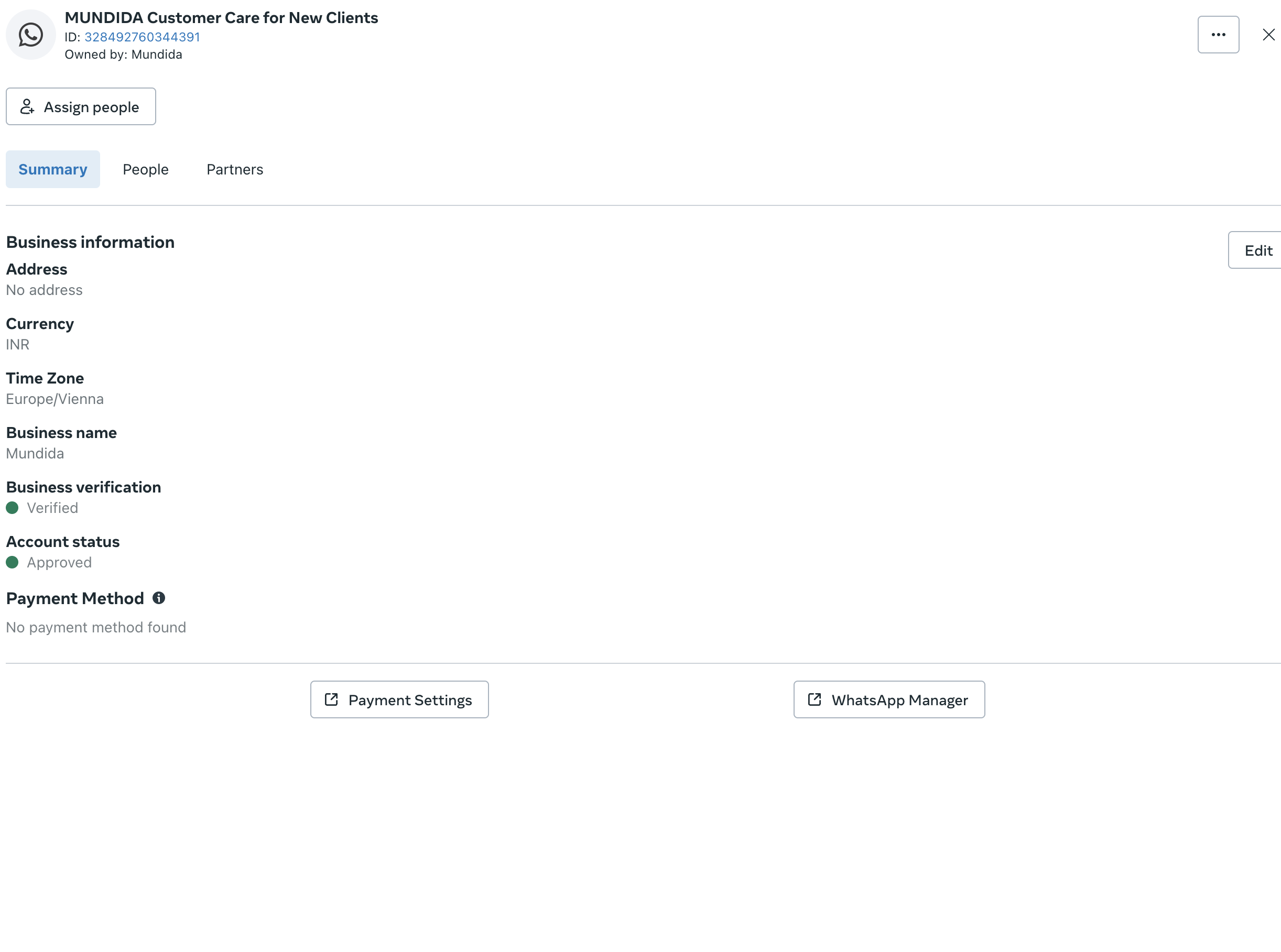This screenshot has width=1281, height=952.
Task: Open the Partners tab
Action: (235, 169)
